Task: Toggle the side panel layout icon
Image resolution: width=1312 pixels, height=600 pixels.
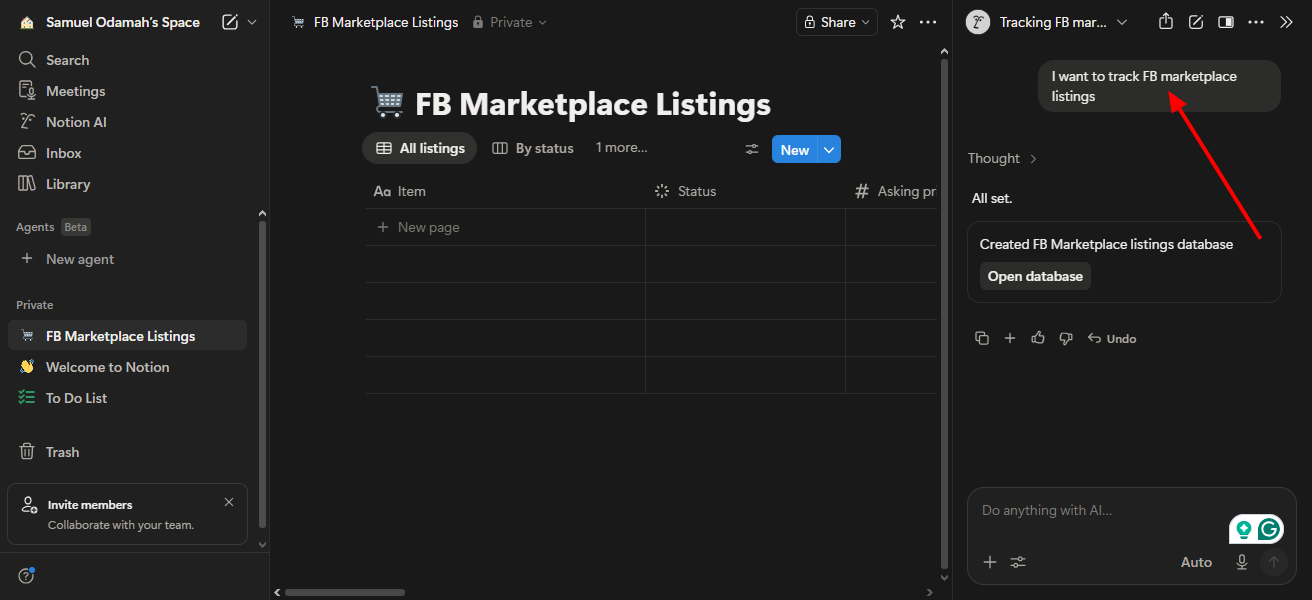Action: pyautogui.click(x=1225, y=21)
